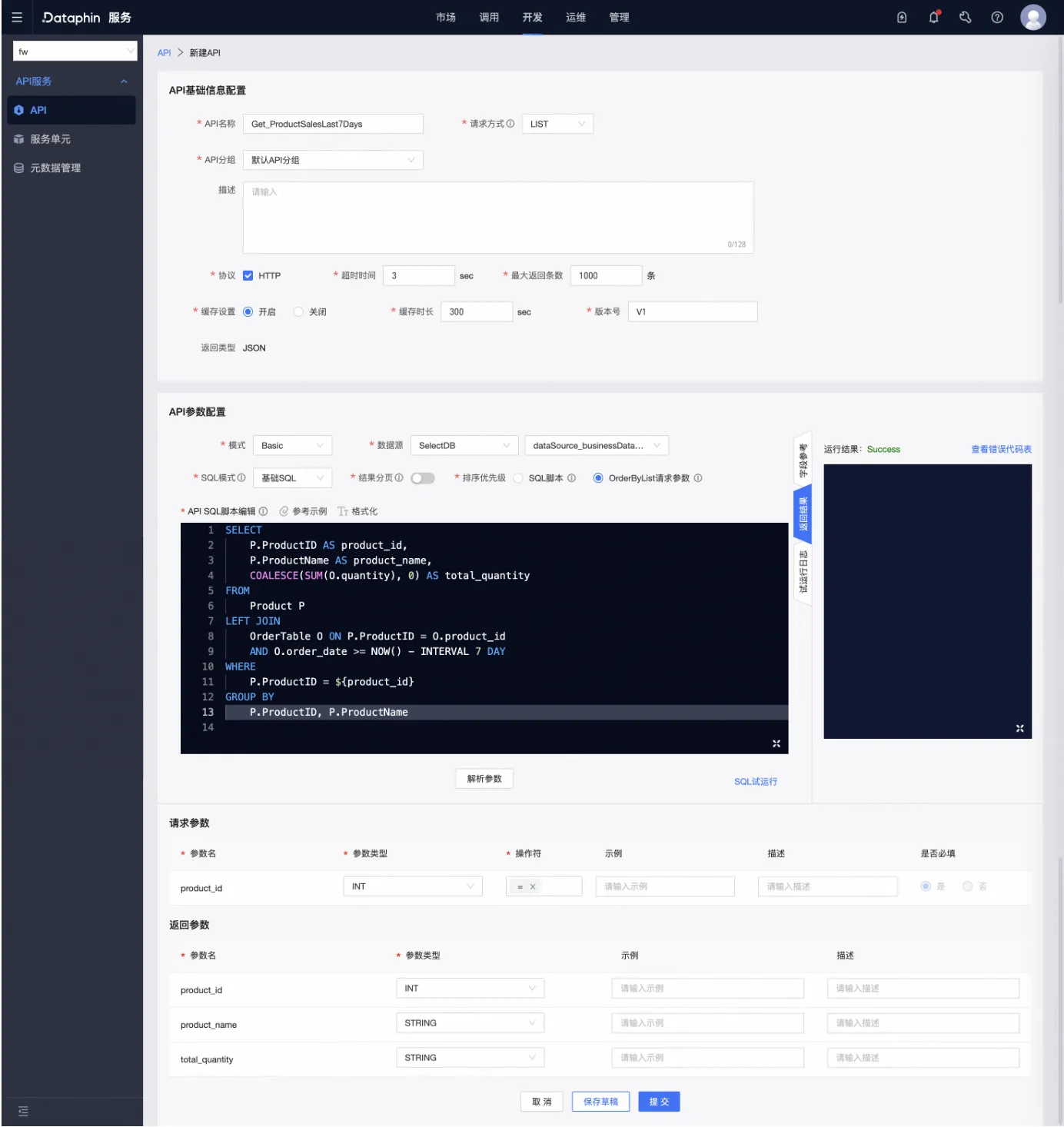The height and width of the screenshot is (1127, 1064).
Task: Click info icon next to API SQL脚本编辑
Action: [263, 511]
